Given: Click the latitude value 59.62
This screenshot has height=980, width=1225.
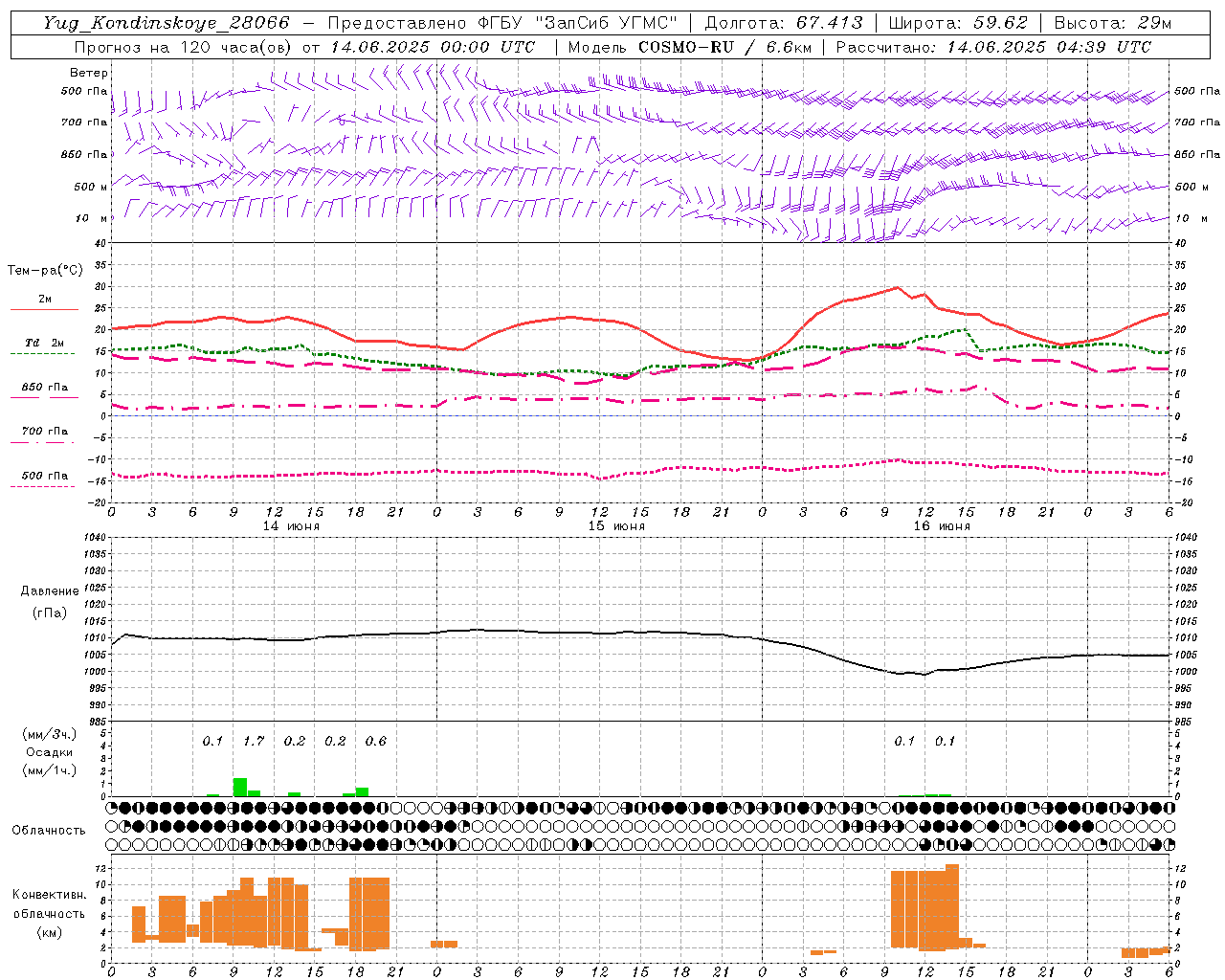Looking at the screenshot, I should [x=1000, y=23].
